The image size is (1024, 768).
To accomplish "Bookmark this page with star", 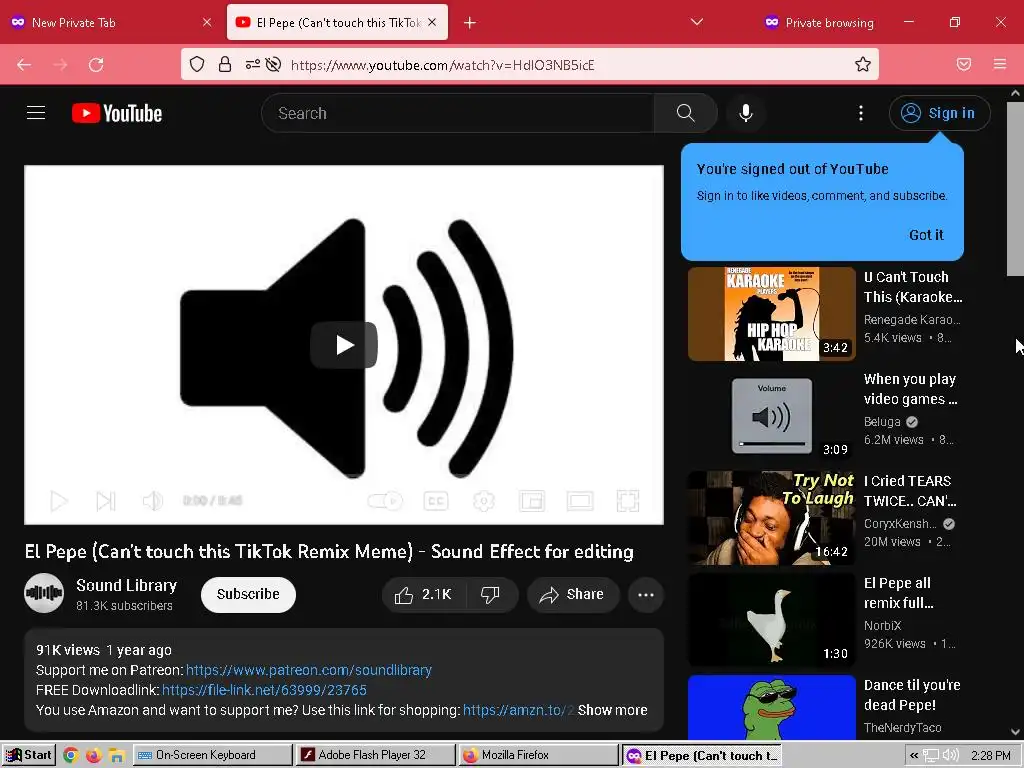I will tap(863, 64).
